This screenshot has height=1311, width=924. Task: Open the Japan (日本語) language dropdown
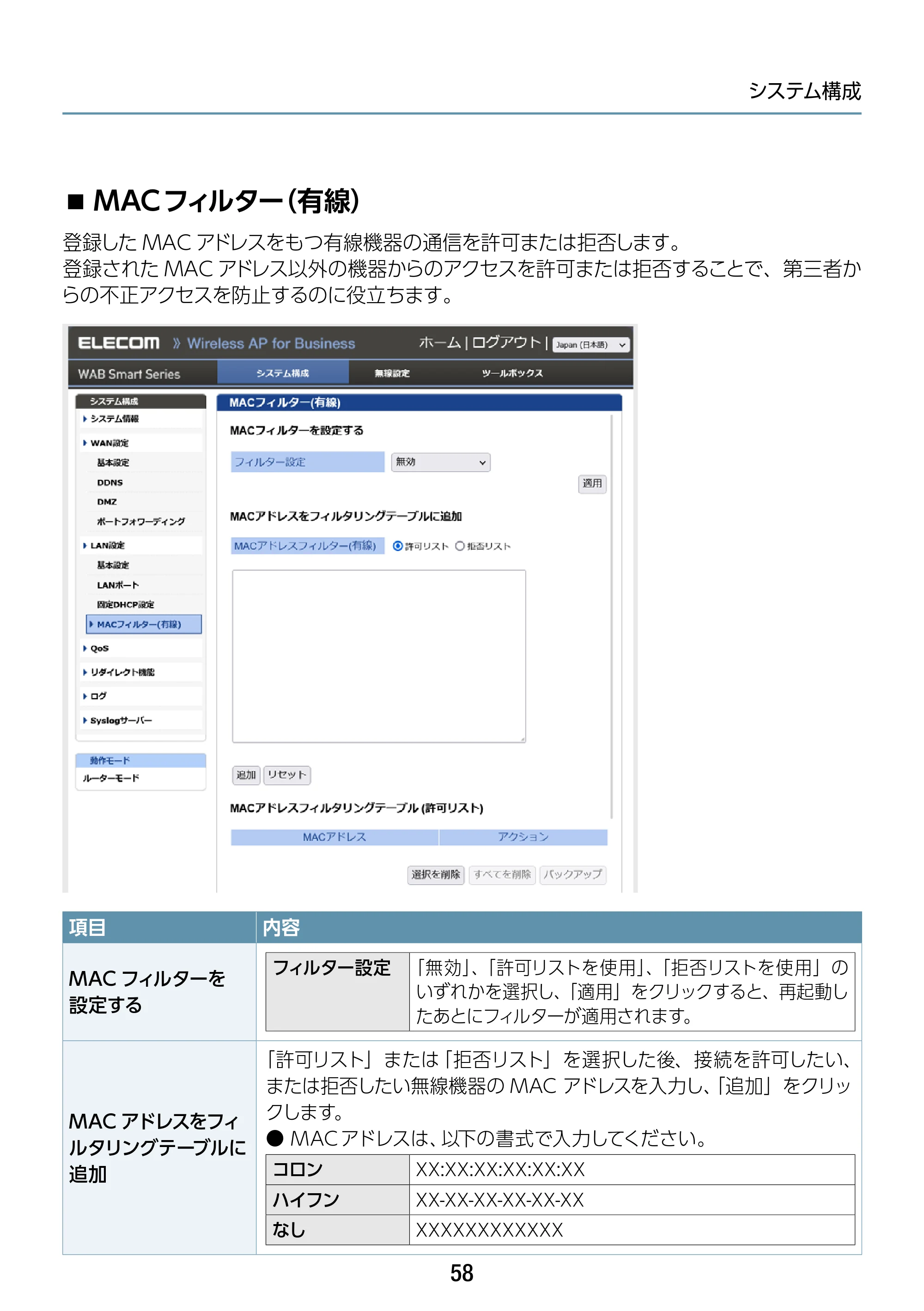tap(590, 345)
